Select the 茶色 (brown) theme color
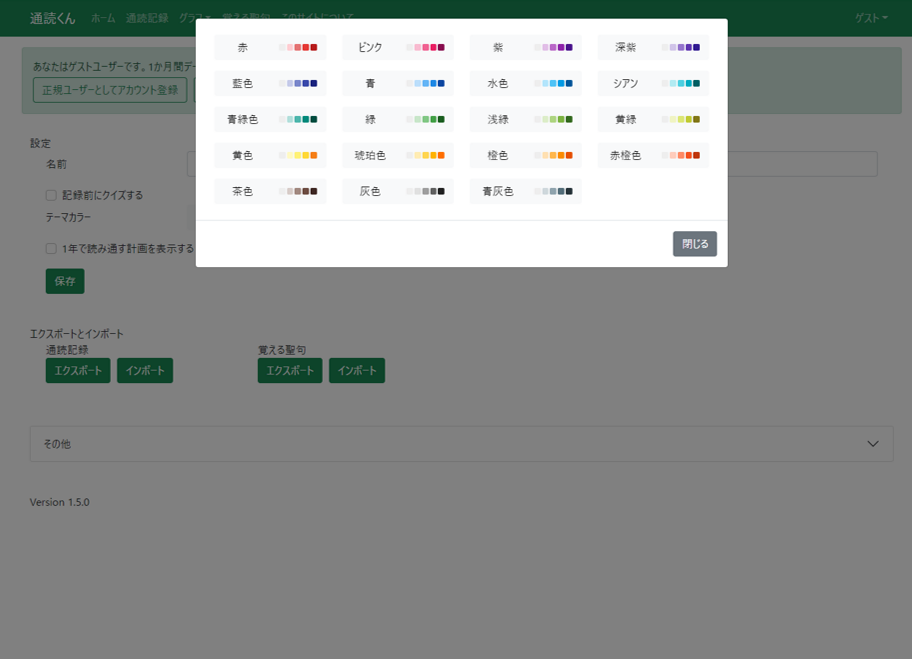The height and width of the screenshot is (659, 912). click(x=270, y=192)
